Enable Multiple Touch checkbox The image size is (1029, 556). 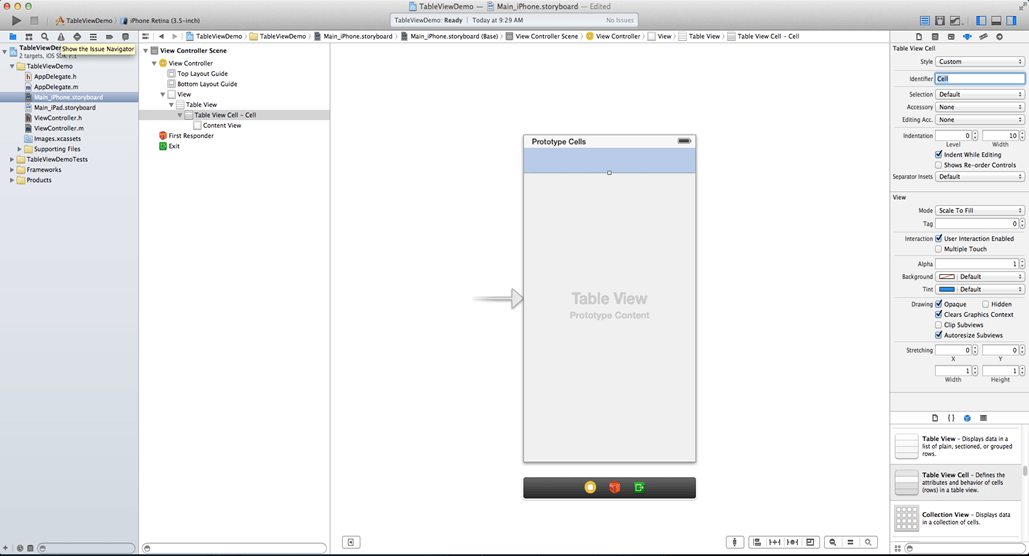pos(938,249)
